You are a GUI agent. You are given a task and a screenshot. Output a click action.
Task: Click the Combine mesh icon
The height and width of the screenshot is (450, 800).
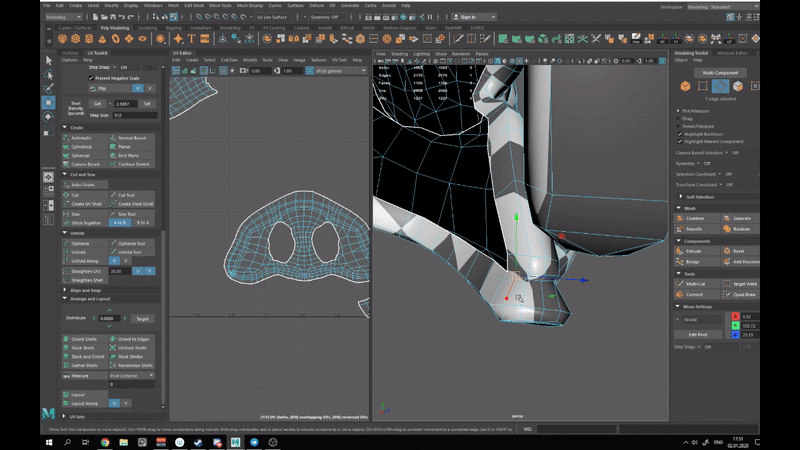coord(680,218)
